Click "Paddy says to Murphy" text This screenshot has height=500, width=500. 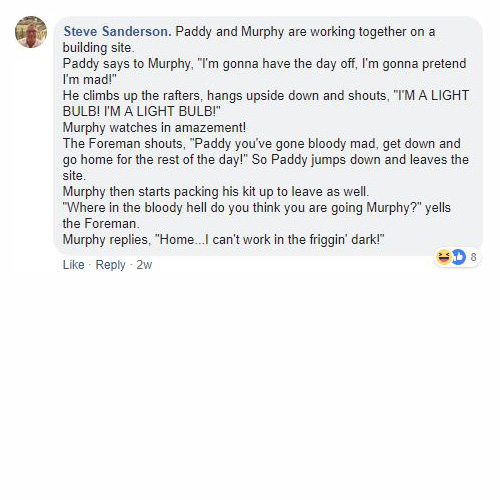click(x=128, y=63)
